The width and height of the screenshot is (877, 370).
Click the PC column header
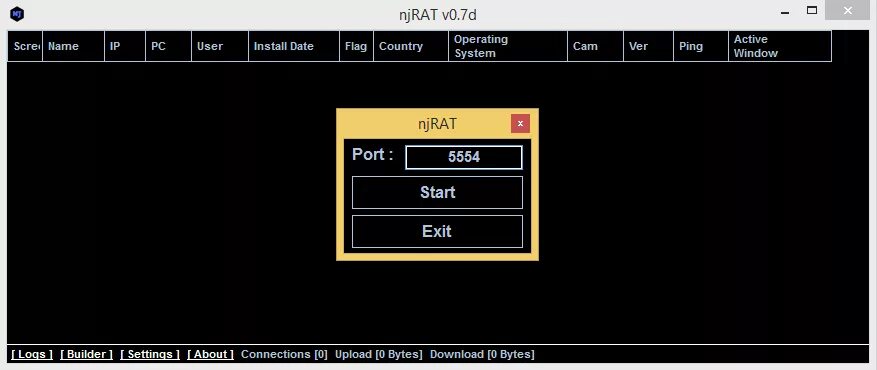pos(168,46)
